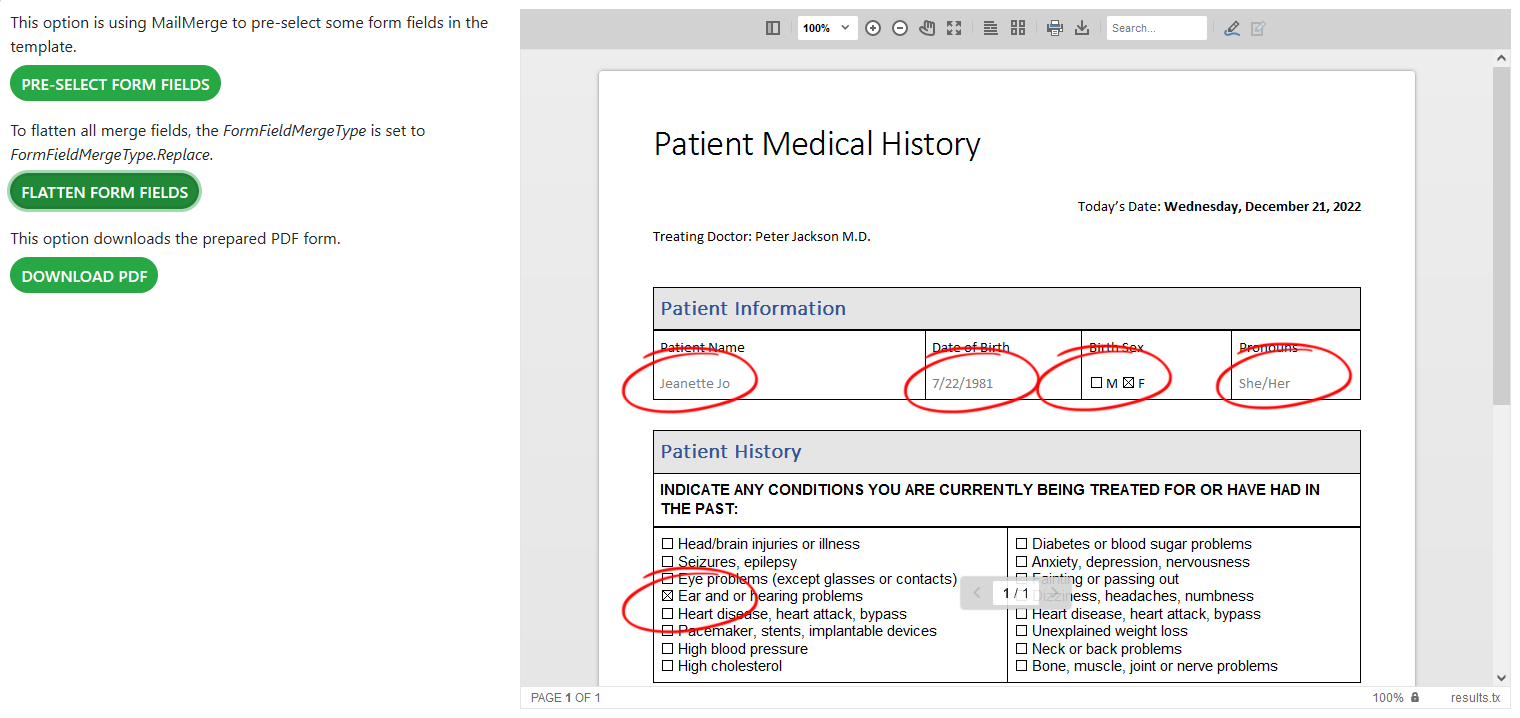
Task: Click the greyed edit form icon
Action: tap(1259, 28)
